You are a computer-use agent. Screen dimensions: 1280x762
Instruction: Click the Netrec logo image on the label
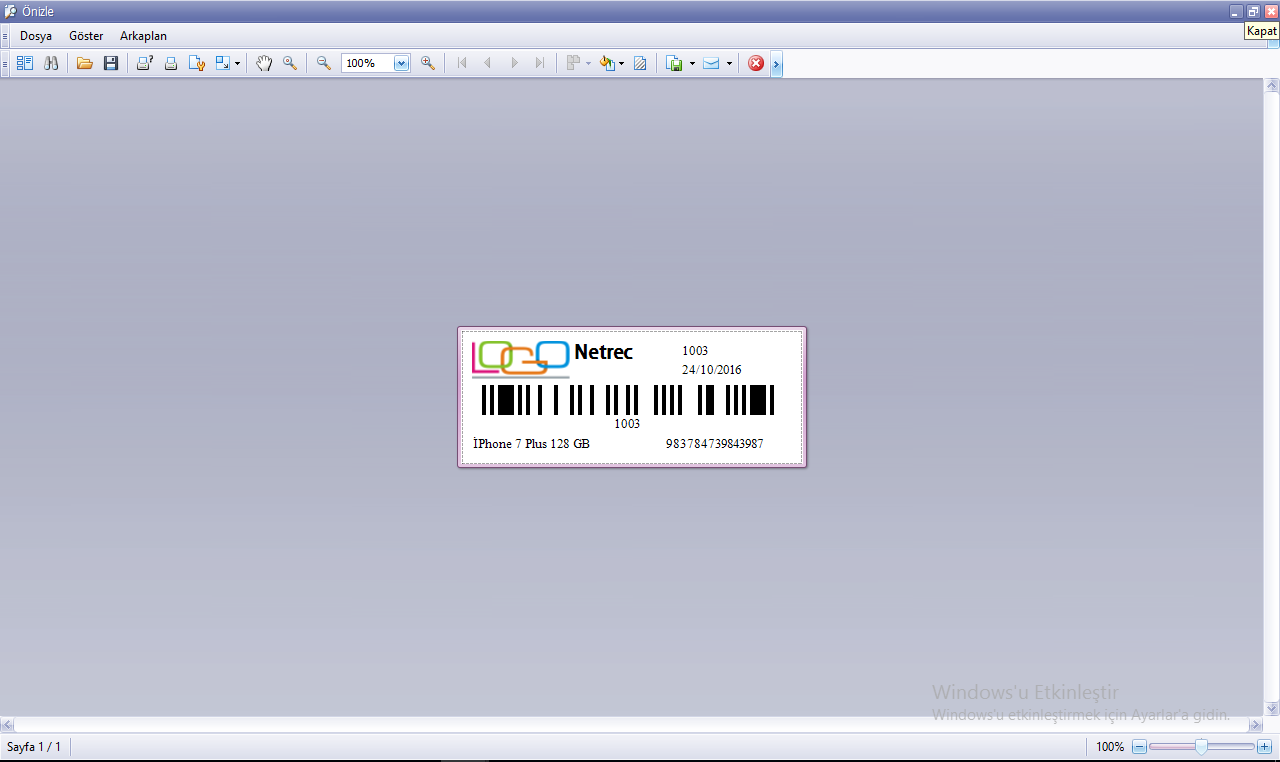[520, 359]
